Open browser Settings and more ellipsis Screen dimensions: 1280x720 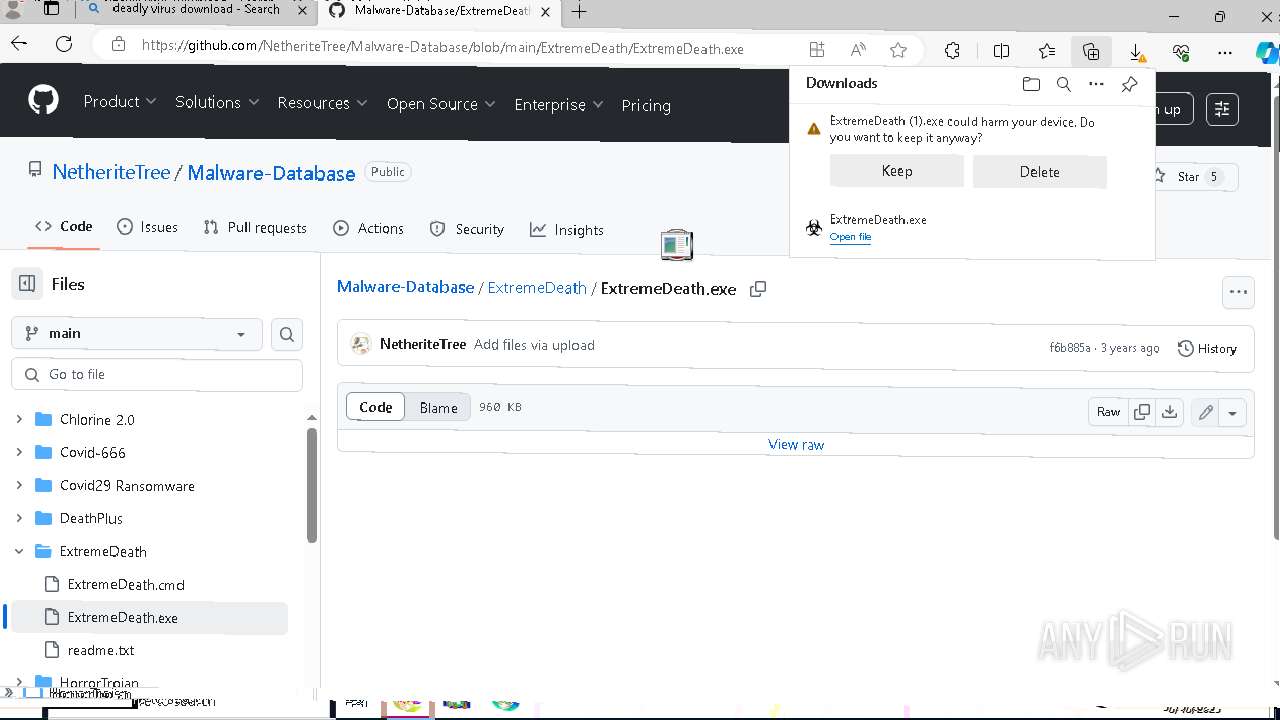pyautogui.click(x=1225, y=51)
